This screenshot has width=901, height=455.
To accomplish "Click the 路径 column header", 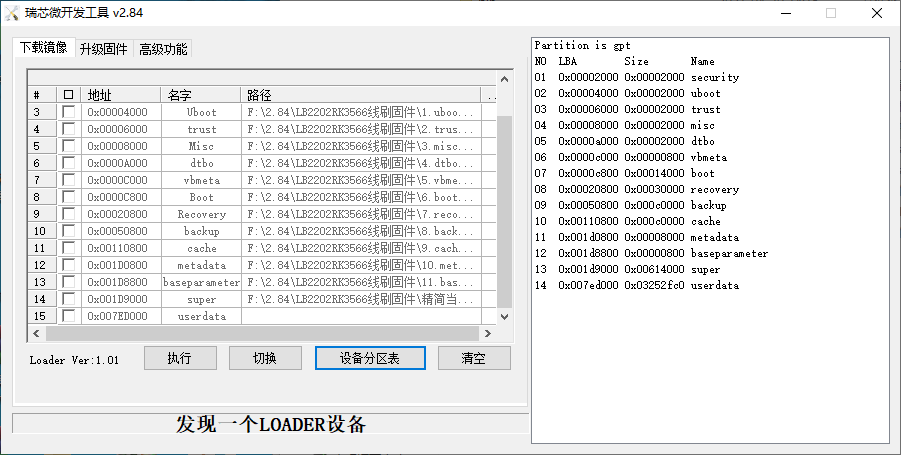I will coord(360,95).
